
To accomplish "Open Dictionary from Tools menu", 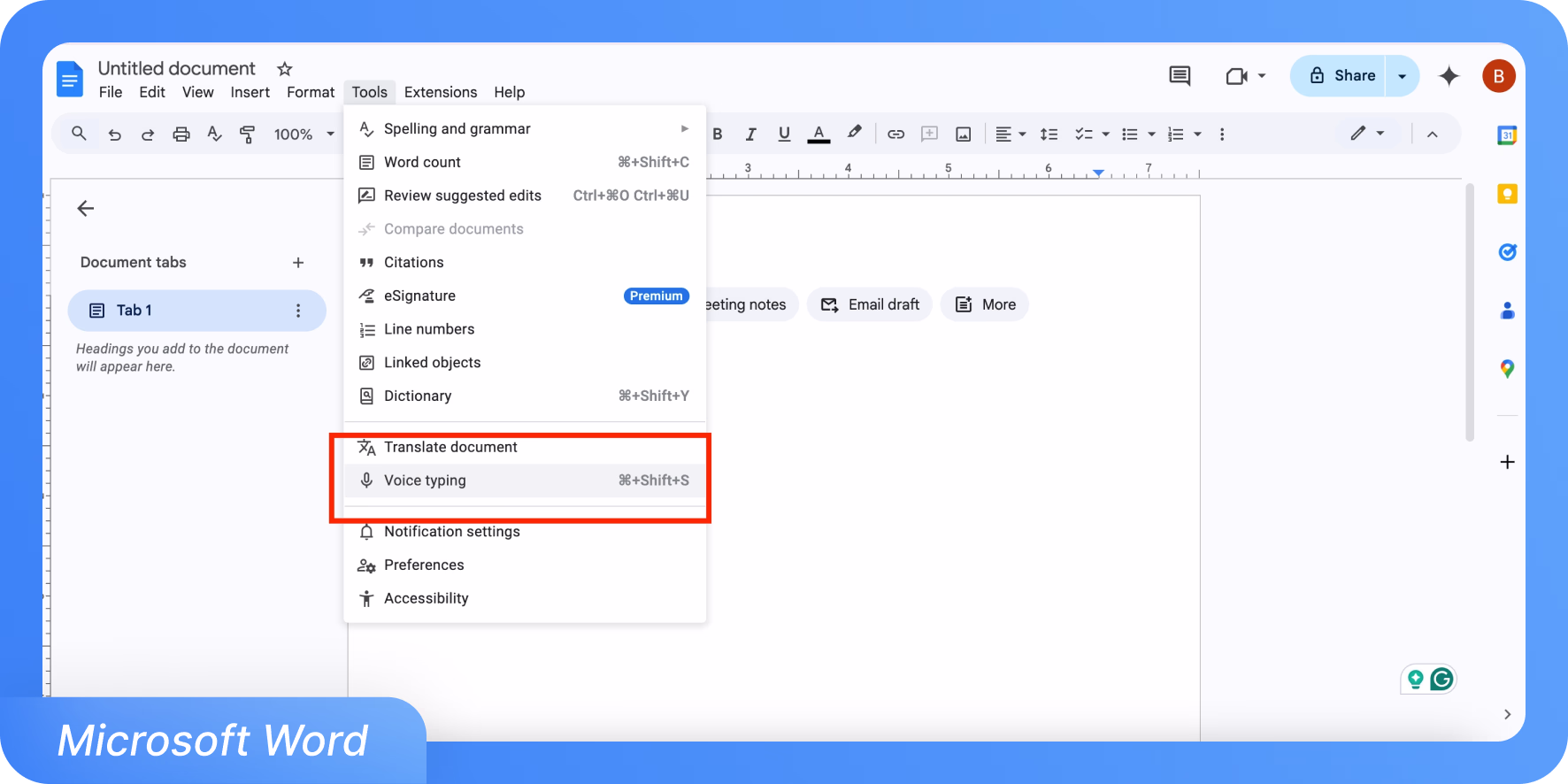I will [x=525, y=396].
